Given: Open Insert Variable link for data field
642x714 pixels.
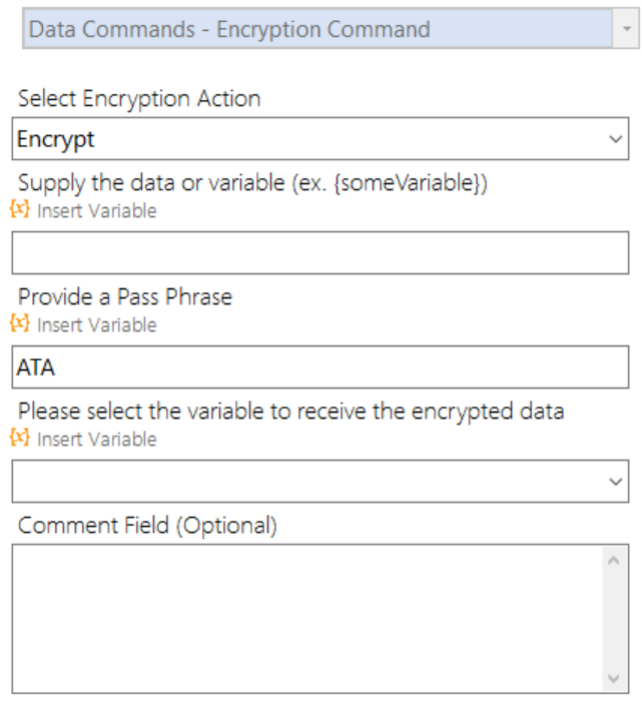Looking at the screenshot, I should click(97, 211).
